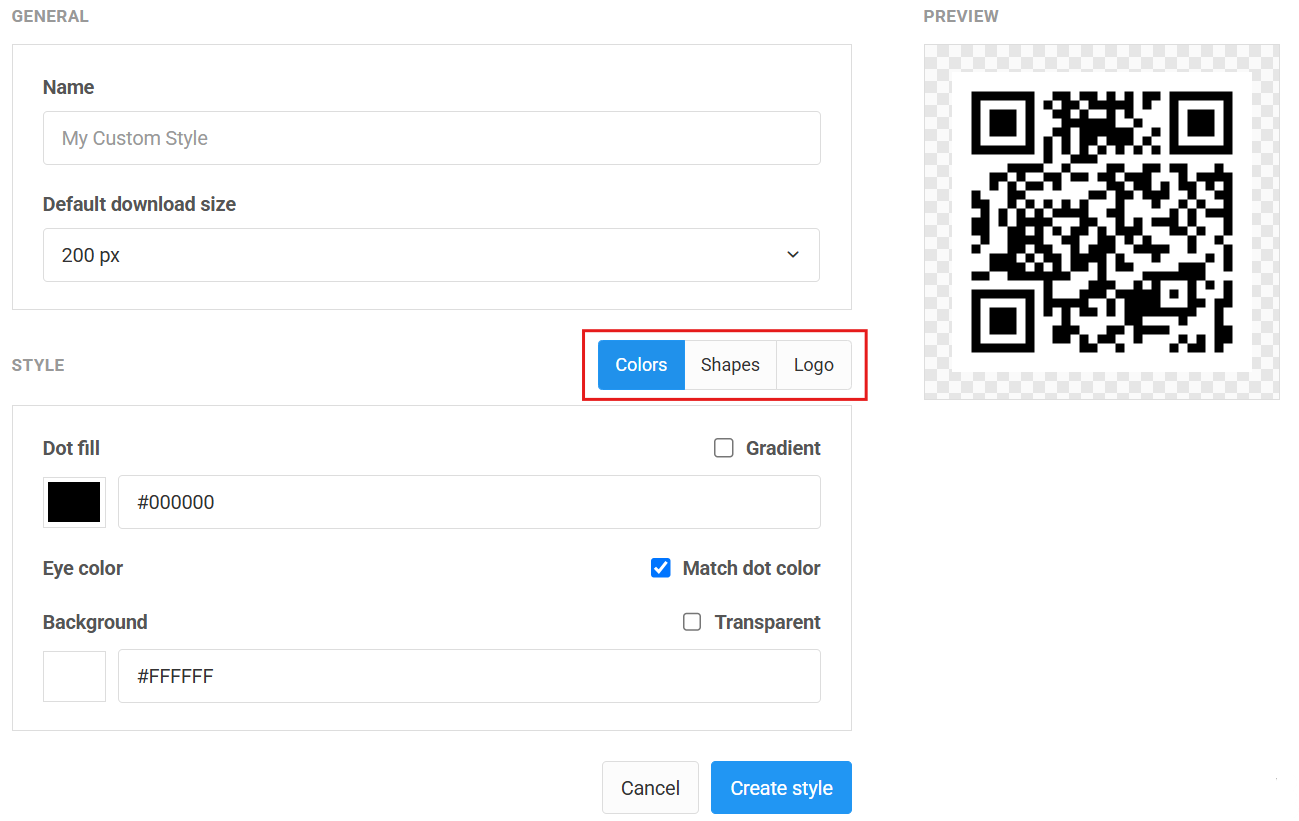Tick the Transparent background checkbox
Screen dimensions: 1299x821
click(x=692, y=622)
